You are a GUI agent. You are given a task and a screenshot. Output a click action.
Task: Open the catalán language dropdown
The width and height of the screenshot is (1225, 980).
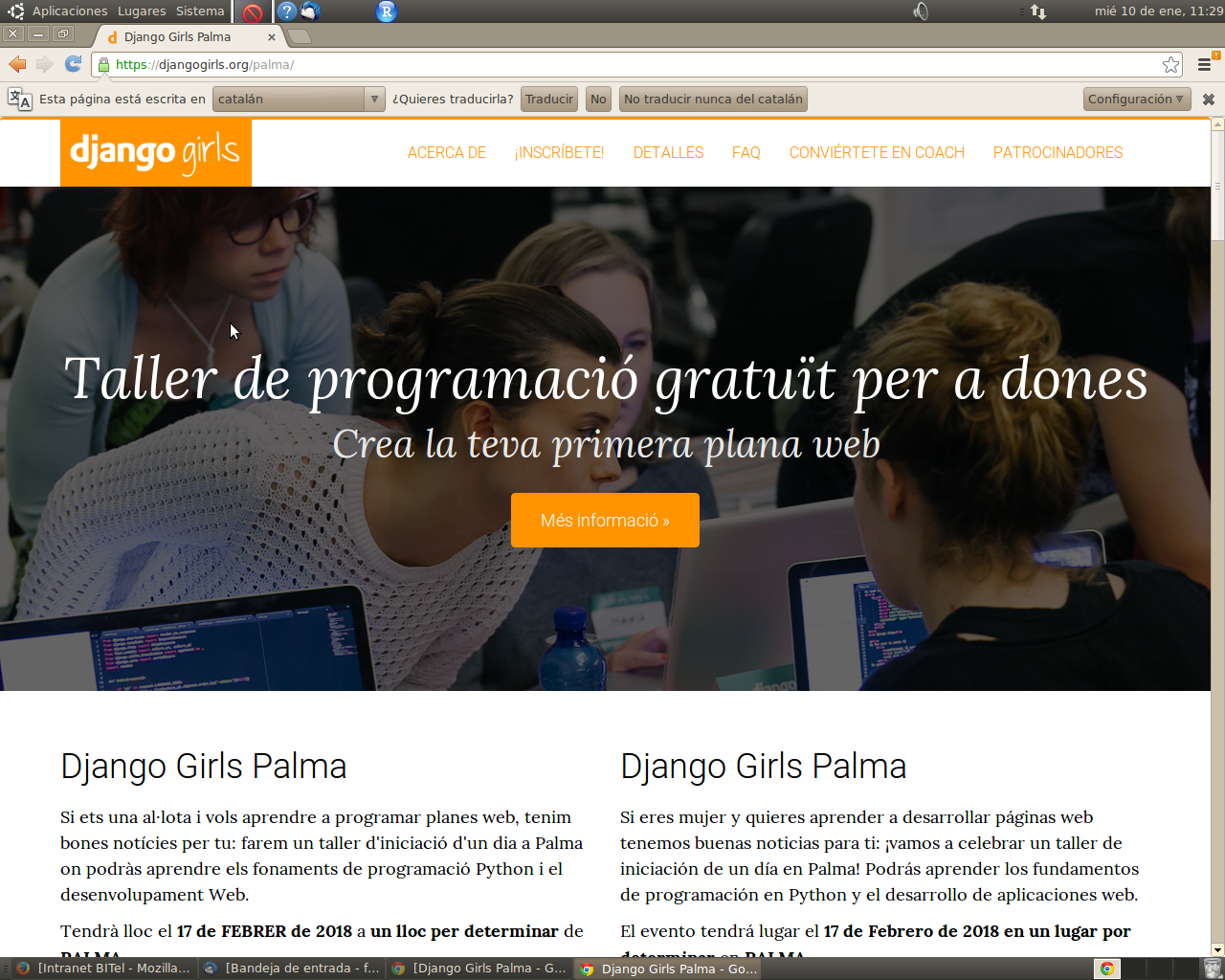click(x=299, y=99)
